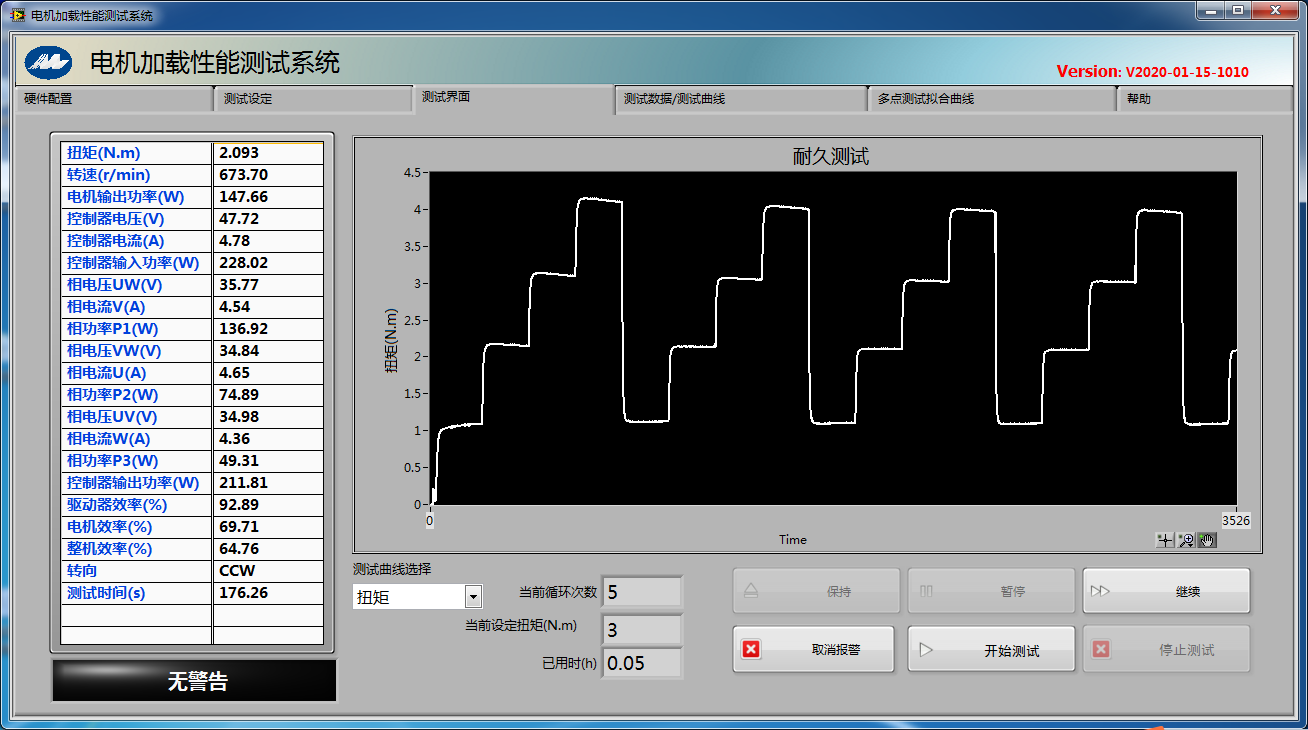The width and height of the screenshot is (1308, 730).
Task: Click the x-axis max value 3526
Action: pyautogui.click(x=1236, y=520)
